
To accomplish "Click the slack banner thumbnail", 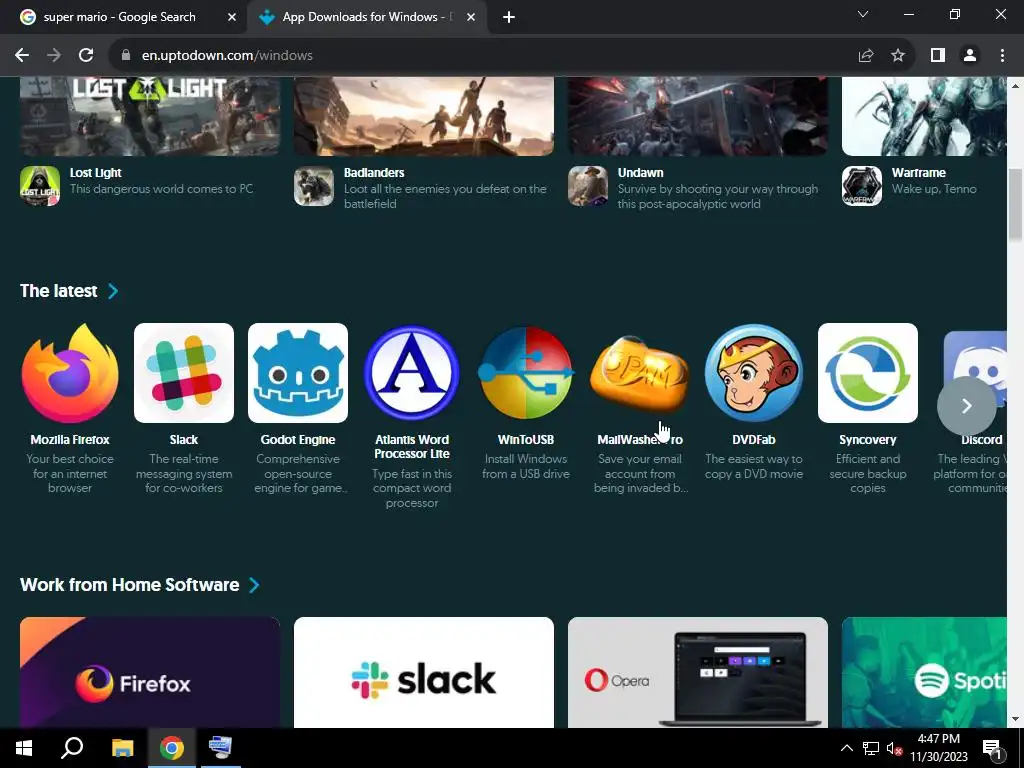I will (424, 673).
